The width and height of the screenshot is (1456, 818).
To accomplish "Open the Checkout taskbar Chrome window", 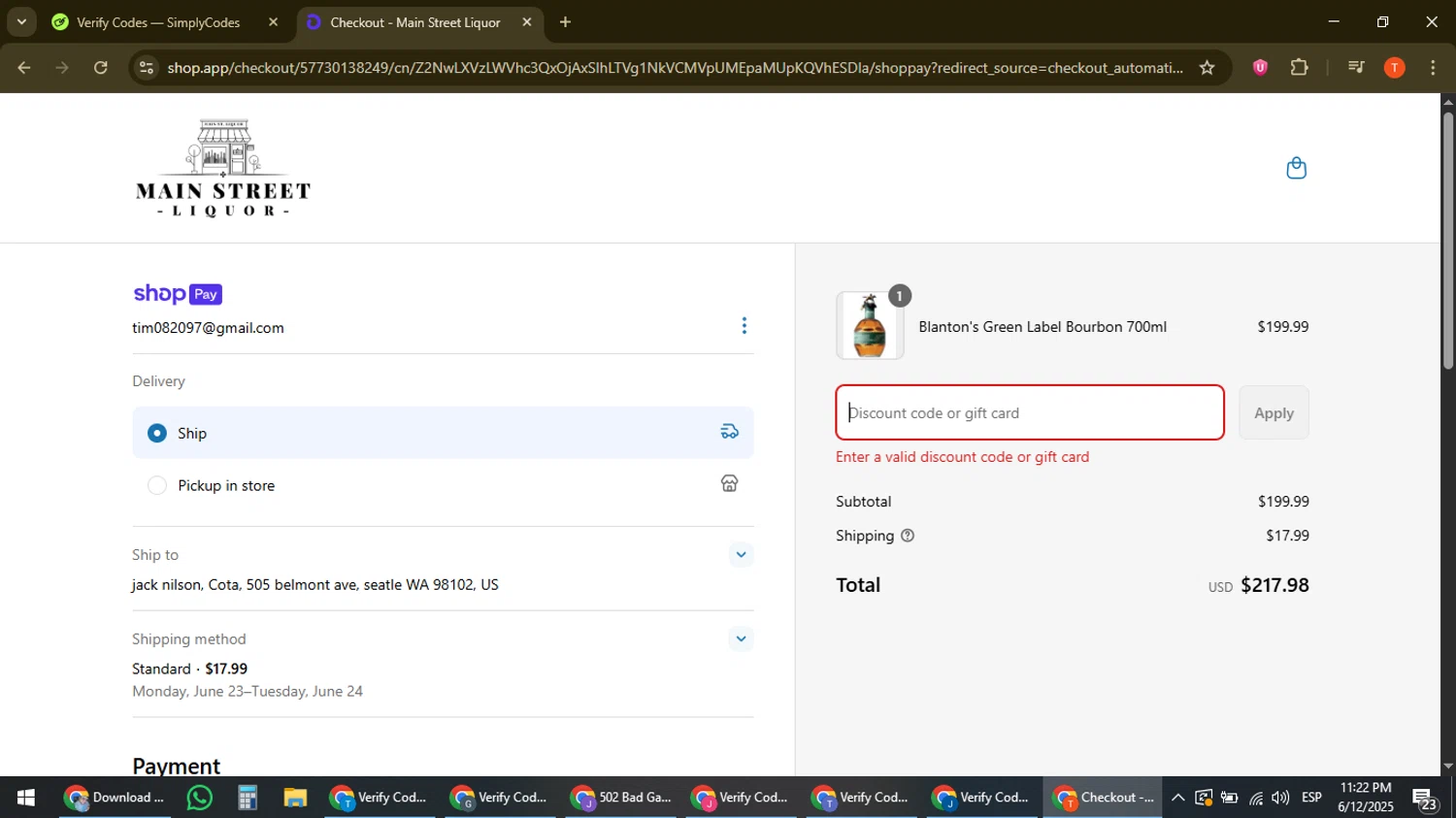I will coord(1105,798).
